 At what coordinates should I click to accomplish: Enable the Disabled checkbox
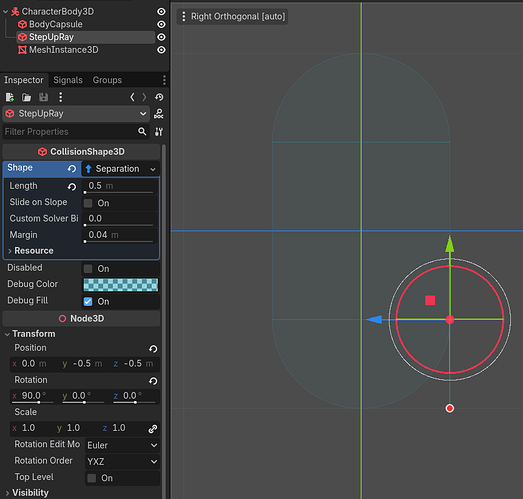(x=88, y=269)
